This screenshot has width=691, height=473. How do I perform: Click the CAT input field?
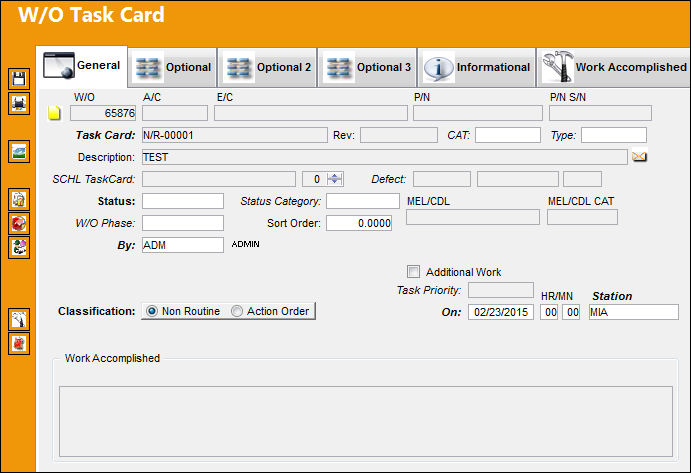(508, 135)
